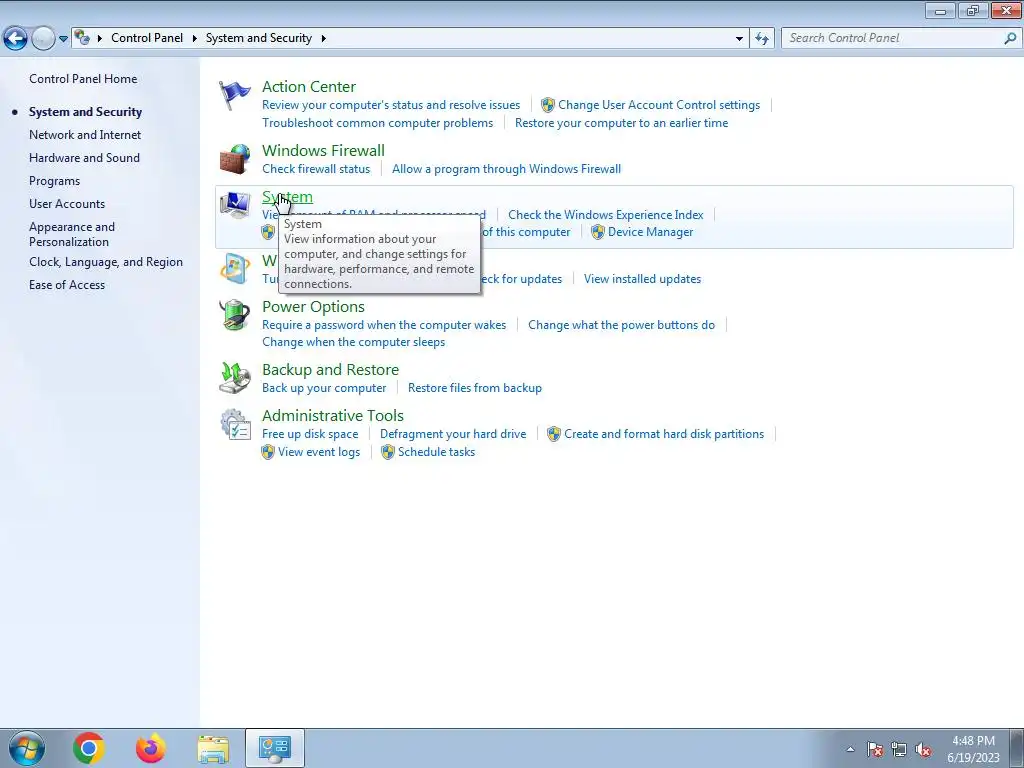Open View event logs link

pyautogui.click(x=319, y=452)
